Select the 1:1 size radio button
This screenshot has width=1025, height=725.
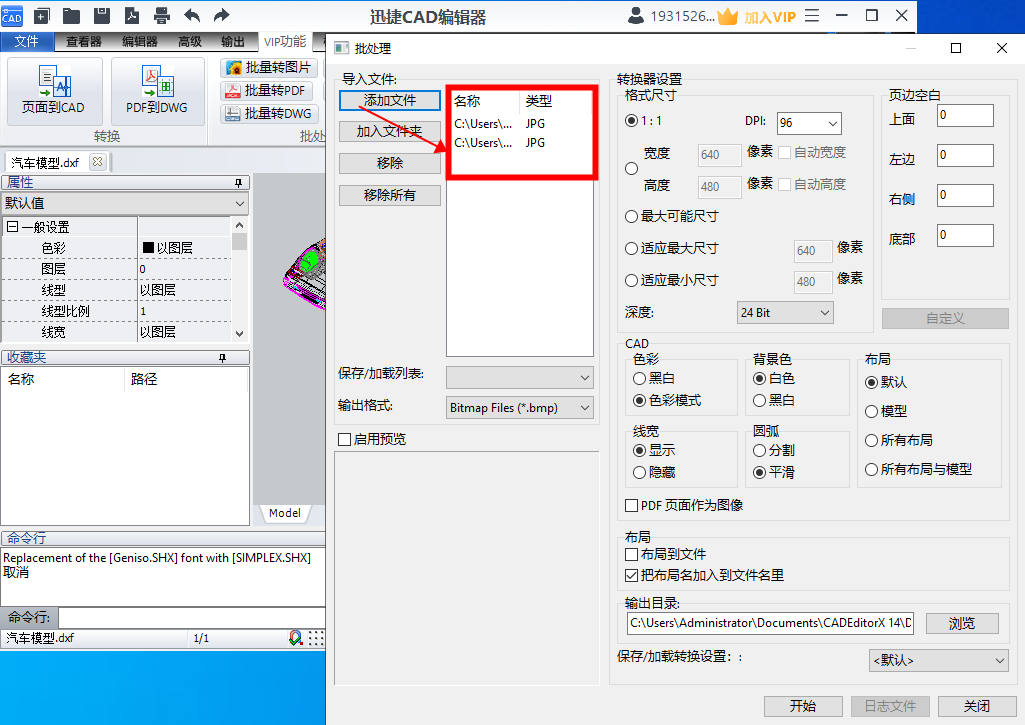click(631, 121)
